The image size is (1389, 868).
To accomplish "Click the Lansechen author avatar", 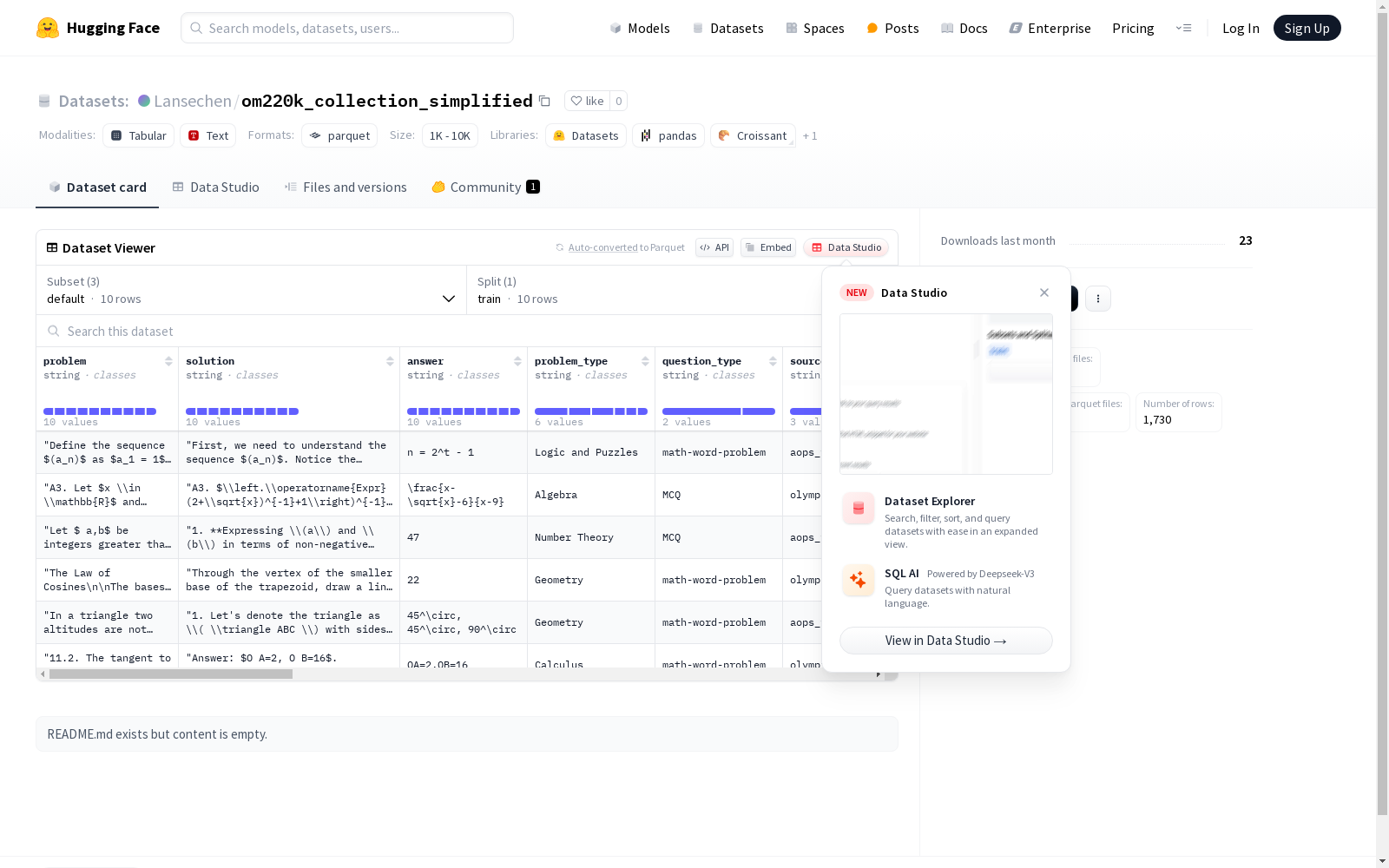I will click(x=144, y=101).
